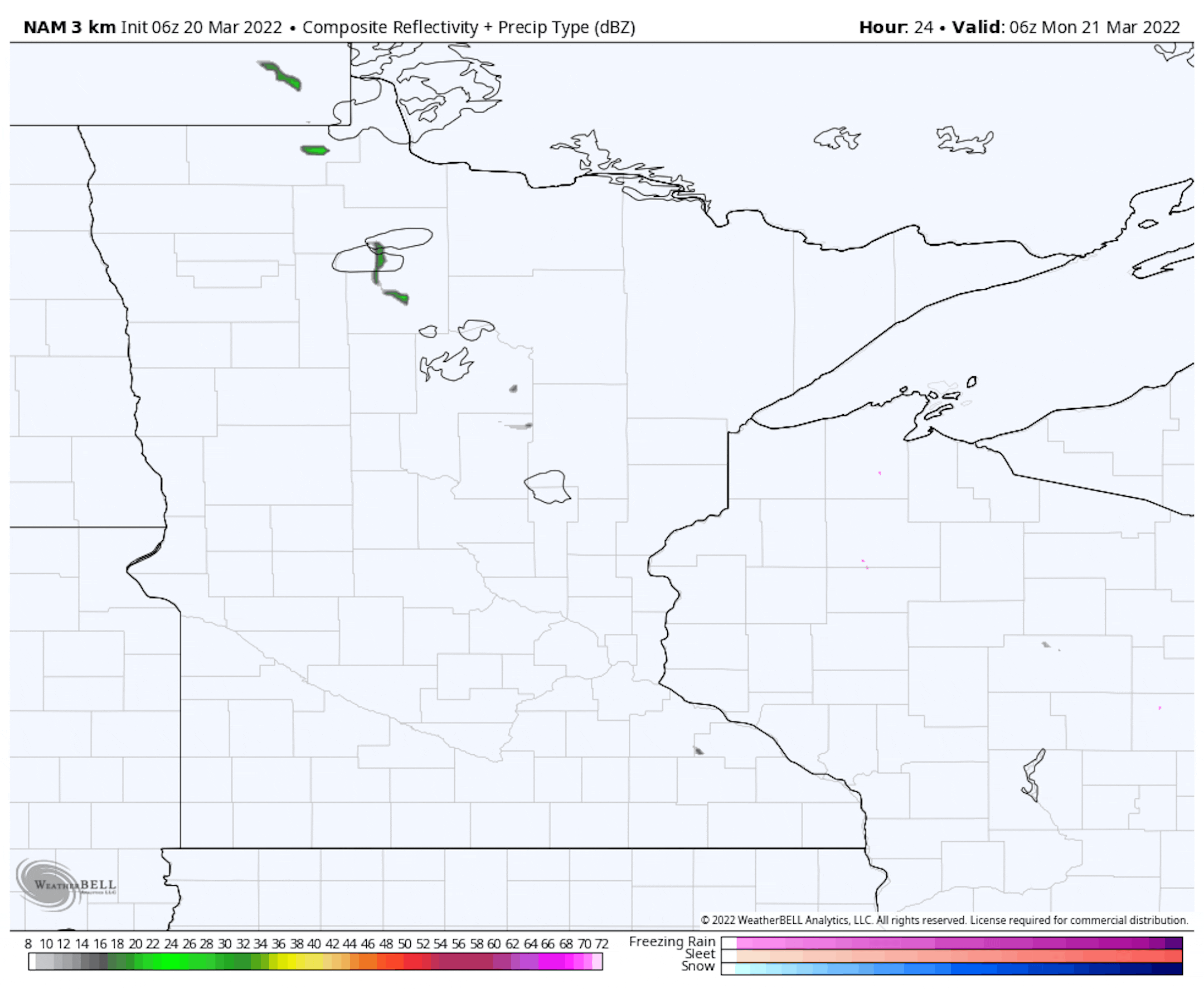The width and height of the screenshot is (1204, 989).
Task: Click the bright green section of the dBZ scale
Action: [171, 962]
